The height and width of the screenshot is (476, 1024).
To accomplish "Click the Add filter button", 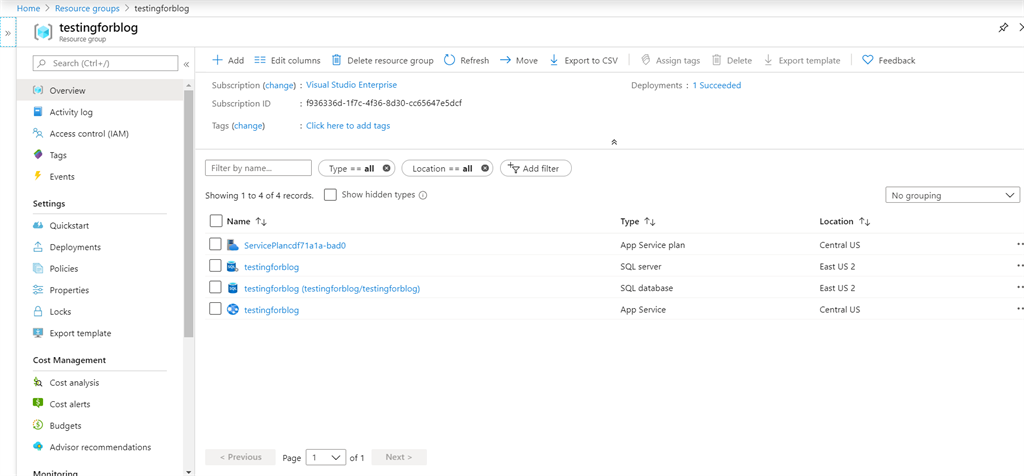I will click(536, 168).
